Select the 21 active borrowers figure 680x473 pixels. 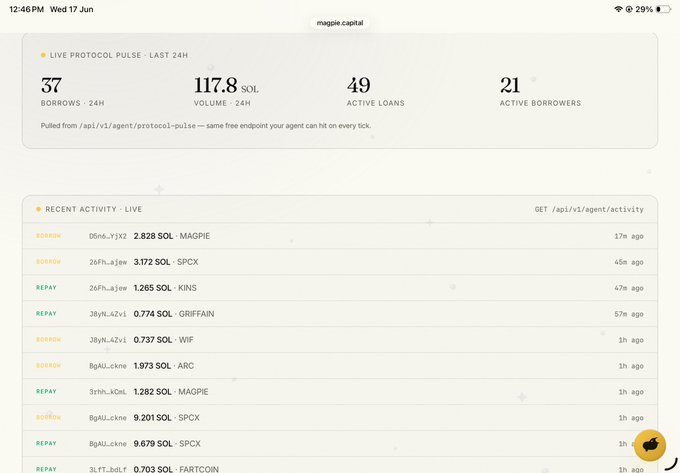click(x=510, y=85)
